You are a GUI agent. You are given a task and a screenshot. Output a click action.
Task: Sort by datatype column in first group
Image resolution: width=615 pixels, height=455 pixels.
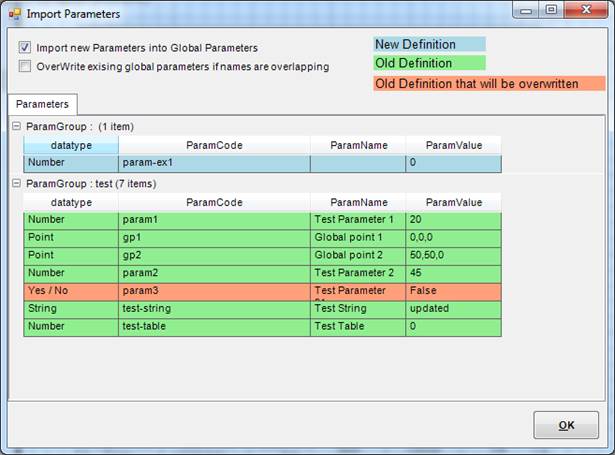tap(71, 145)
